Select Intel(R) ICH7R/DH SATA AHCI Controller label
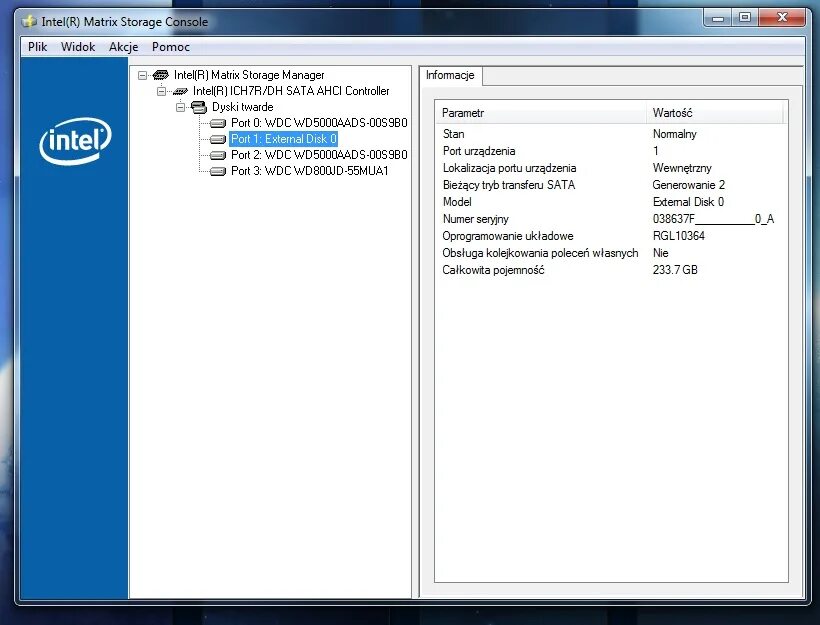820x625 pixels. click(x=291, y=91)
